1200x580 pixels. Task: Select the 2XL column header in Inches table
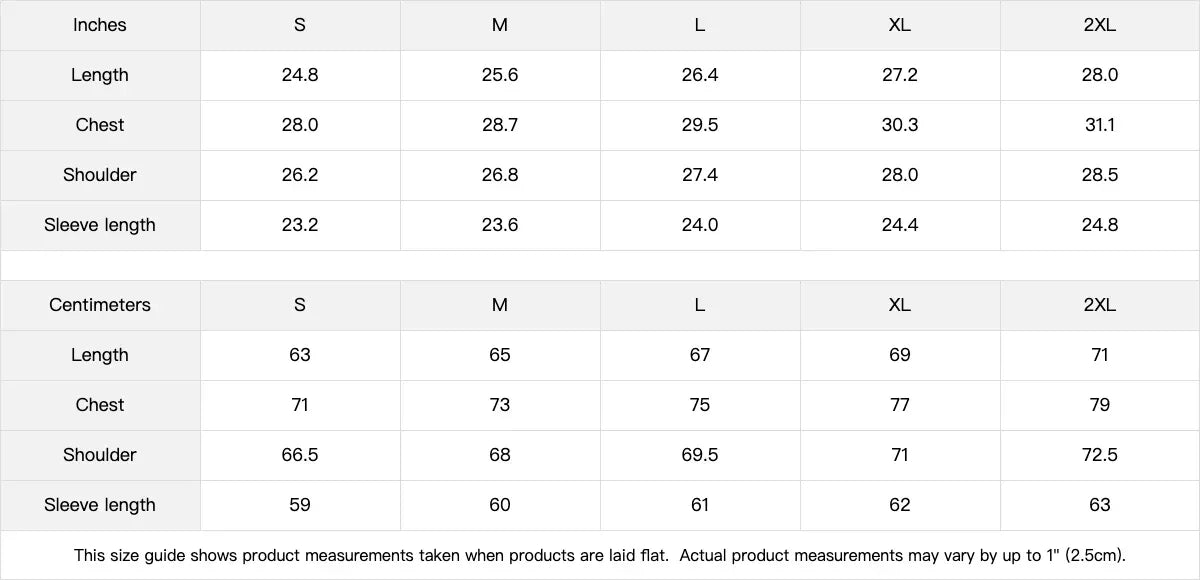click(x=1099, y=25)
